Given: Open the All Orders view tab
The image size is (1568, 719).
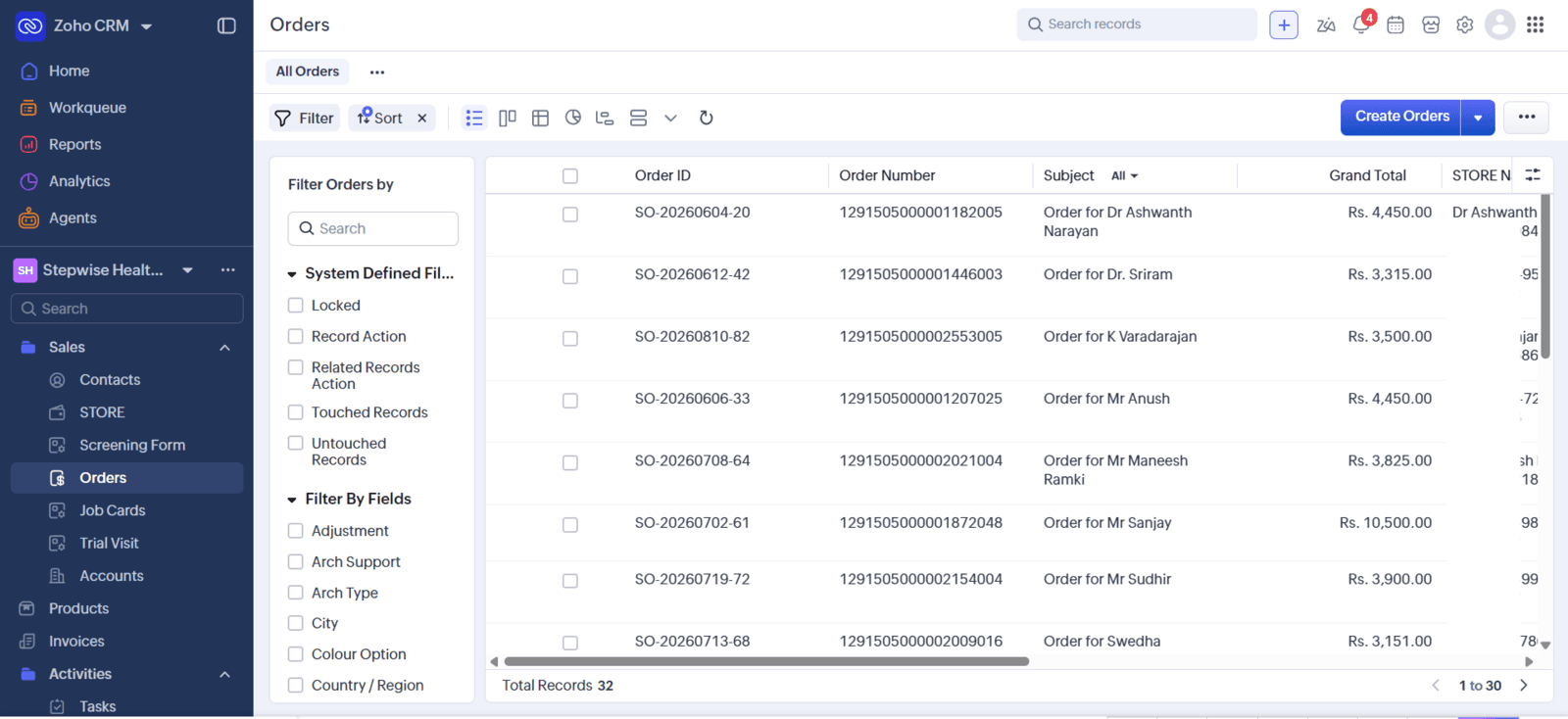Looking at the screenshot, I should (x=308, y=72).
